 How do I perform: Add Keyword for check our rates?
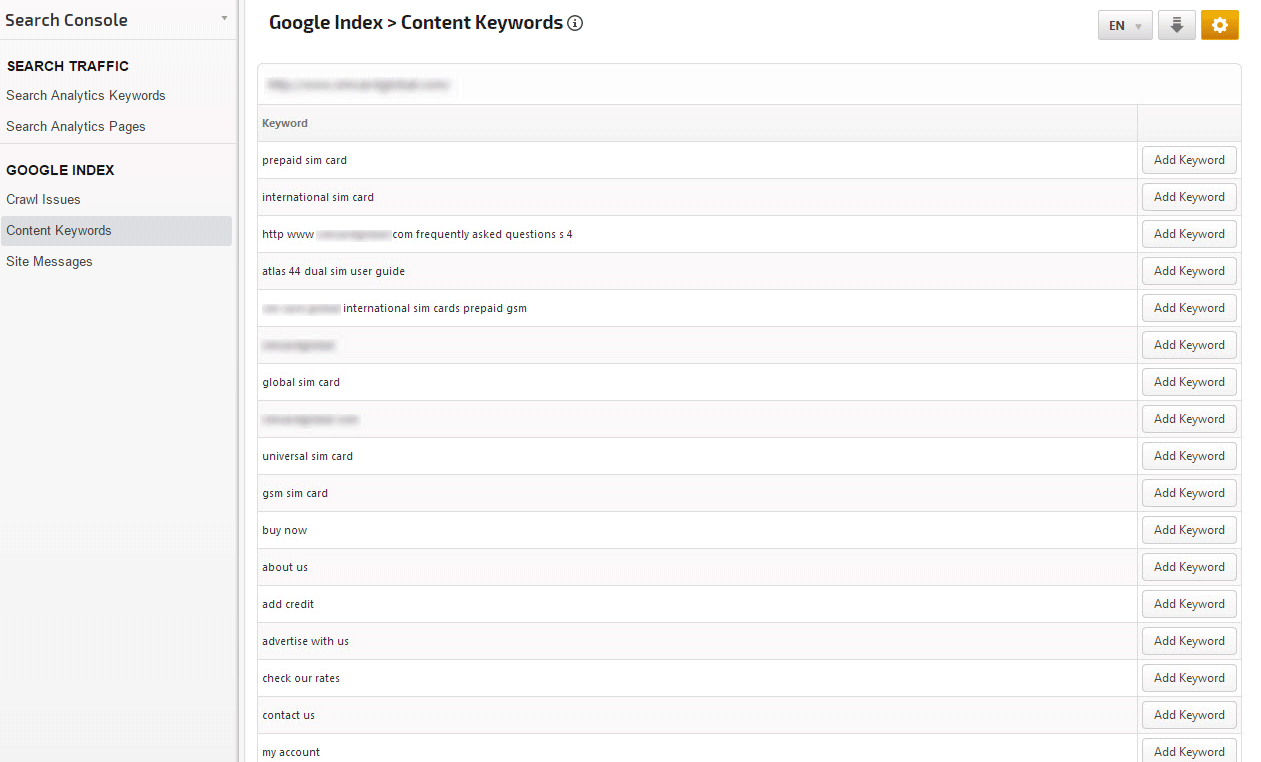1189,678
